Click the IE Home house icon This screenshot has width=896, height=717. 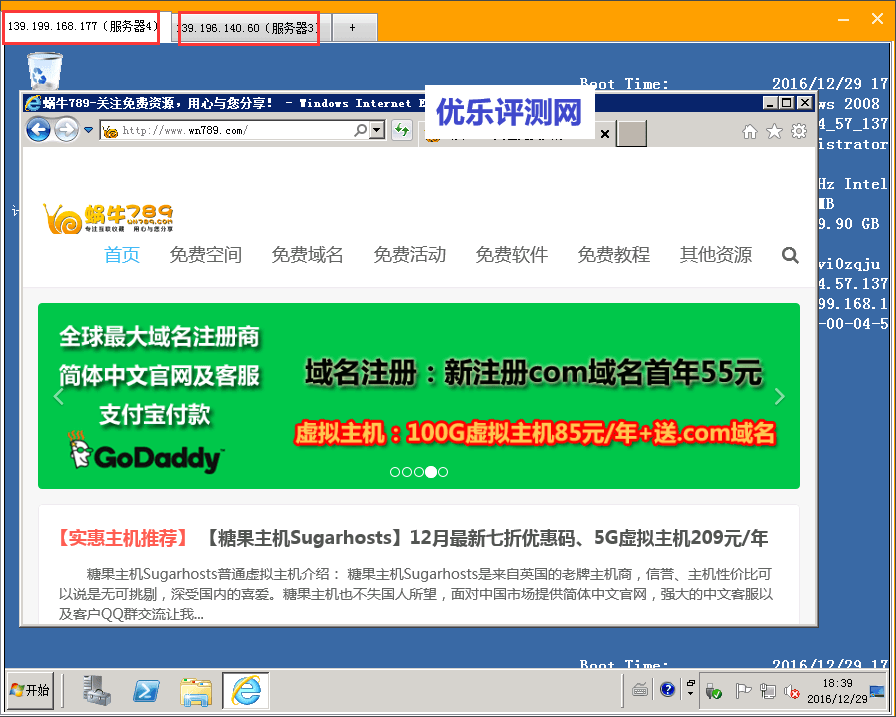[x=750, y=132]
